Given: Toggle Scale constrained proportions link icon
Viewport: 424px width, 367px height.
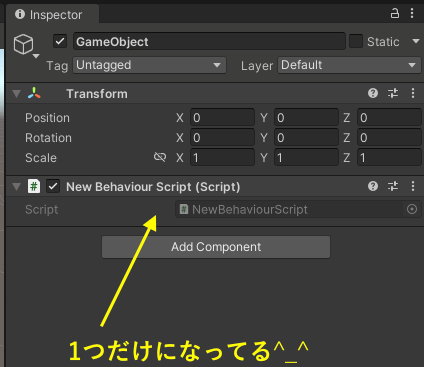Looking at the screenshot, I should coord(160,157).
